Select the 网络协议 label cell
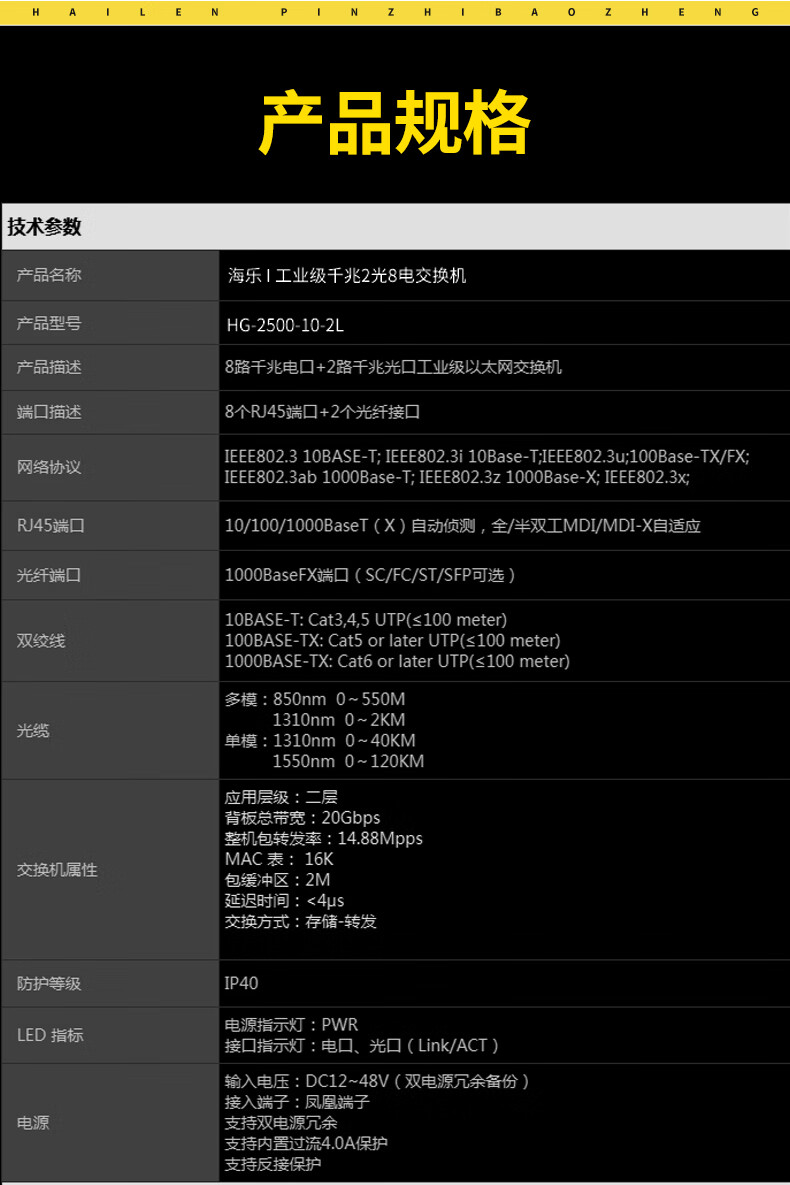This screenshot has height=1185, width=790. (110, 467)
